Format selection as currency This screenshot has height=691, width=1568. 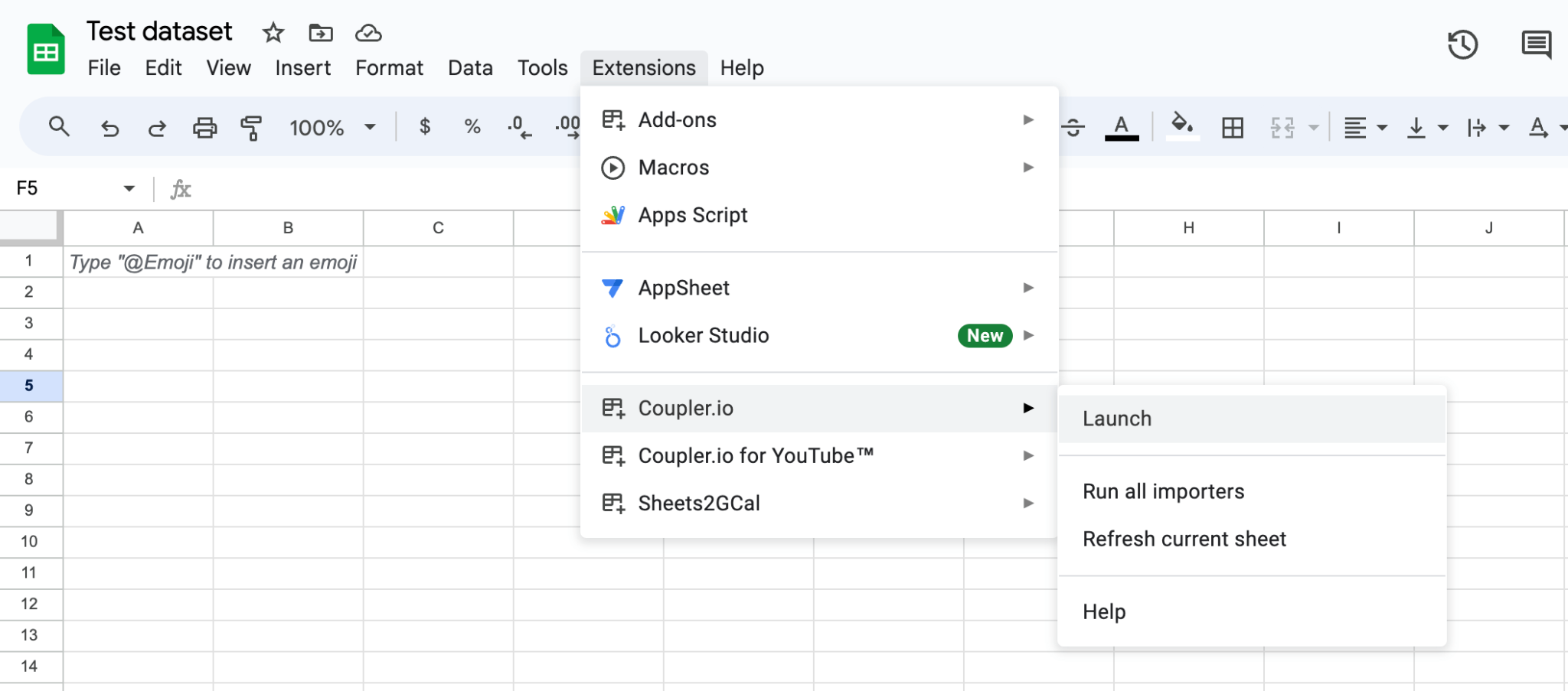(425, 127)
